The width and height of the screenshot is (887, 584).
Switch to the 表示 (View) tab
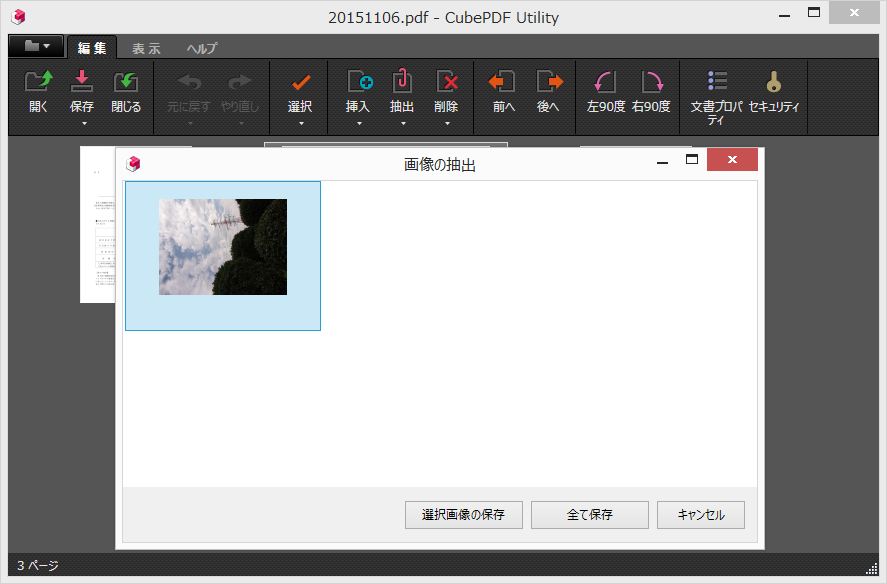(147, 49)
